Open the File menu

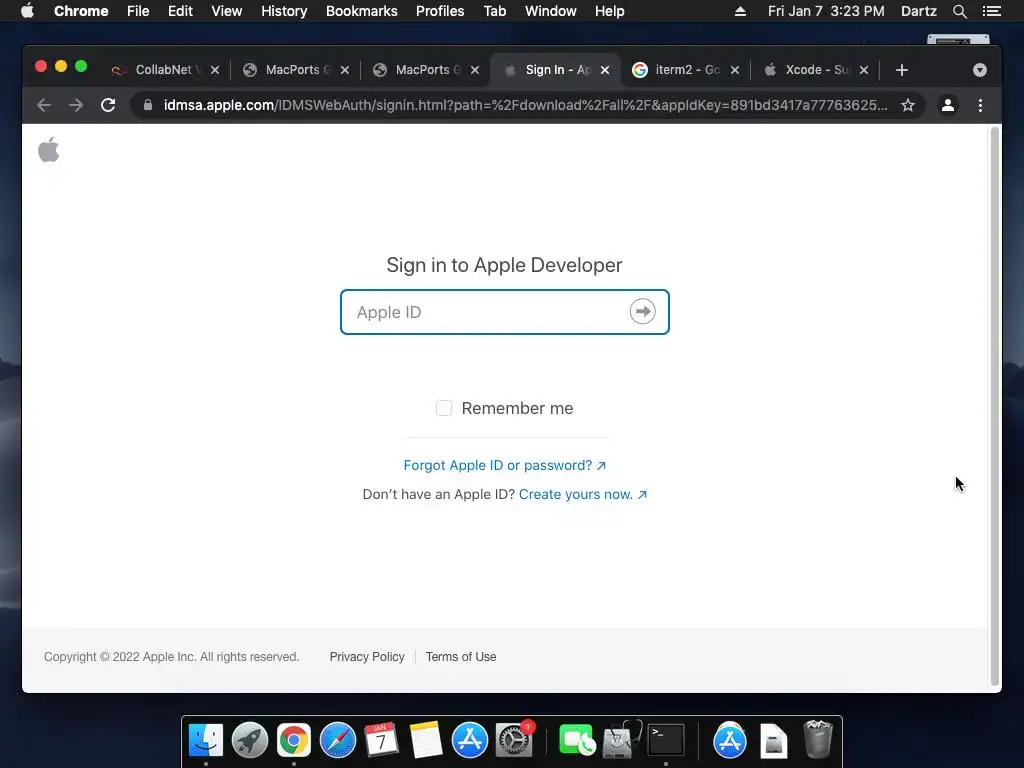[138, 11]
